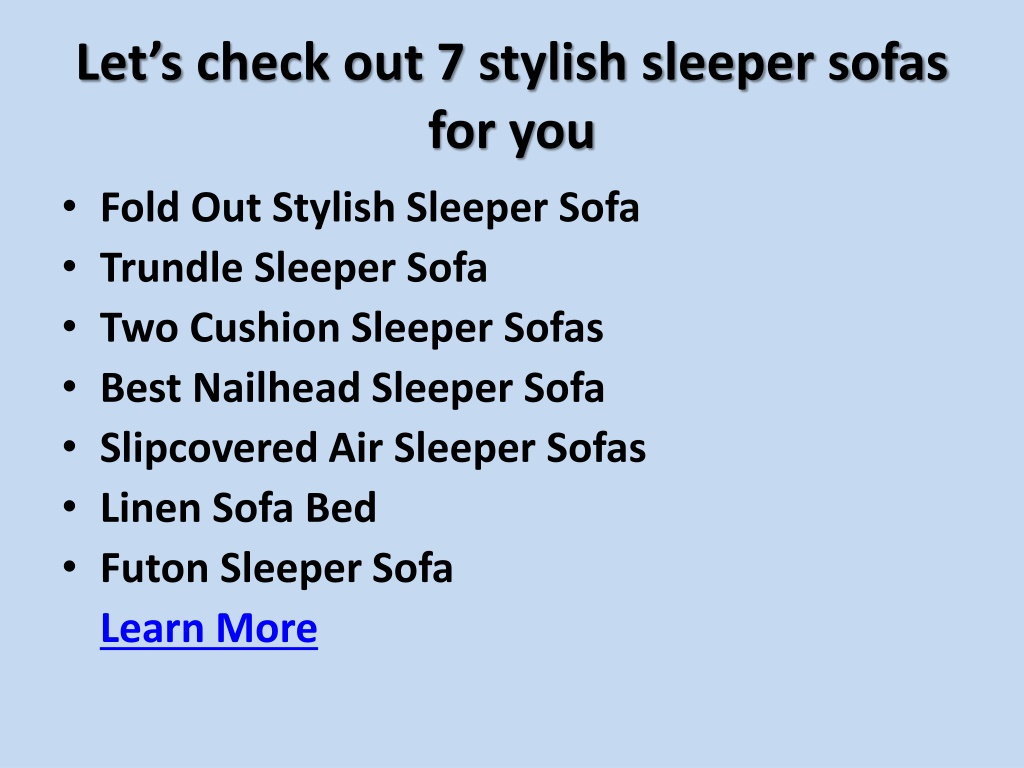Click the slide title about 7 stylish sleeper sofas
Image resolution: width=1024 pixels, height=768 pixels.
point(512,97)
